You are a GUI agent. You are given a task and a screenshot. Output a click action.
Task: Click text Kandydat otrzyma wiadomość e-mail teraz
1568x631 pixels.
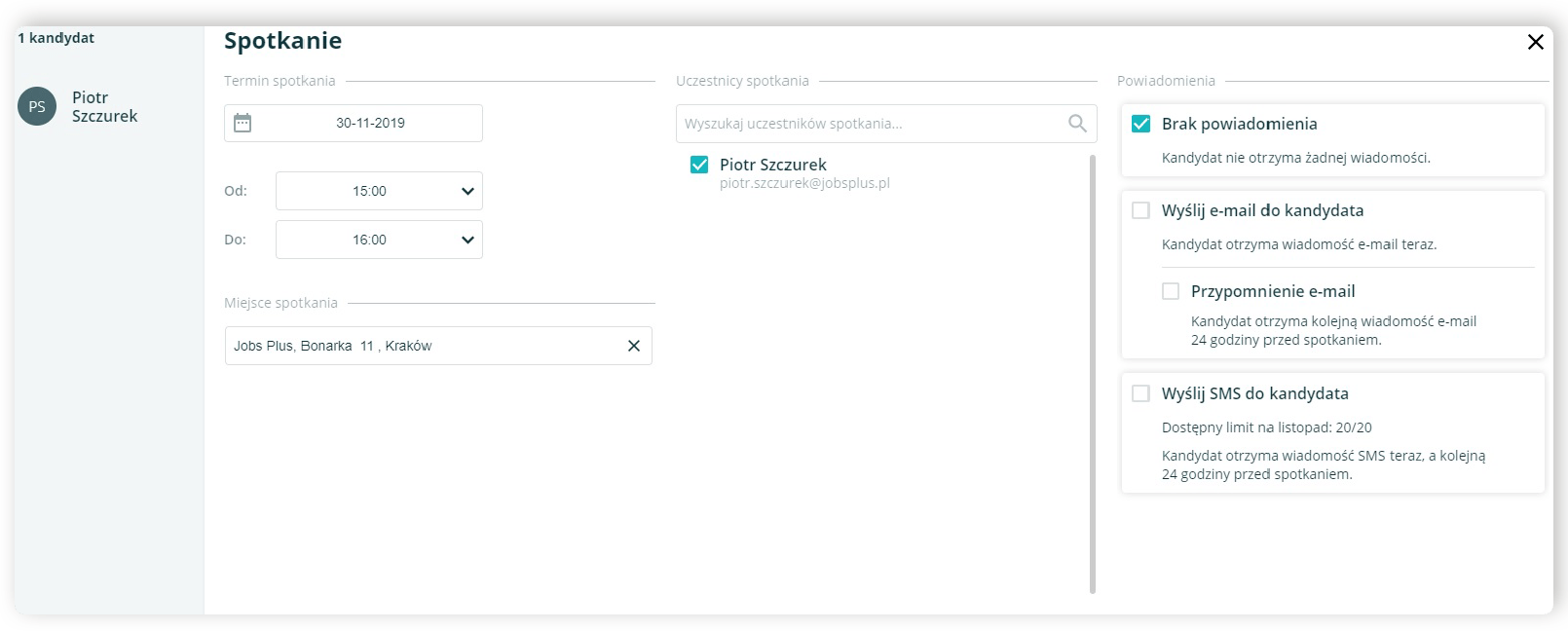(x=1299, y=244)
